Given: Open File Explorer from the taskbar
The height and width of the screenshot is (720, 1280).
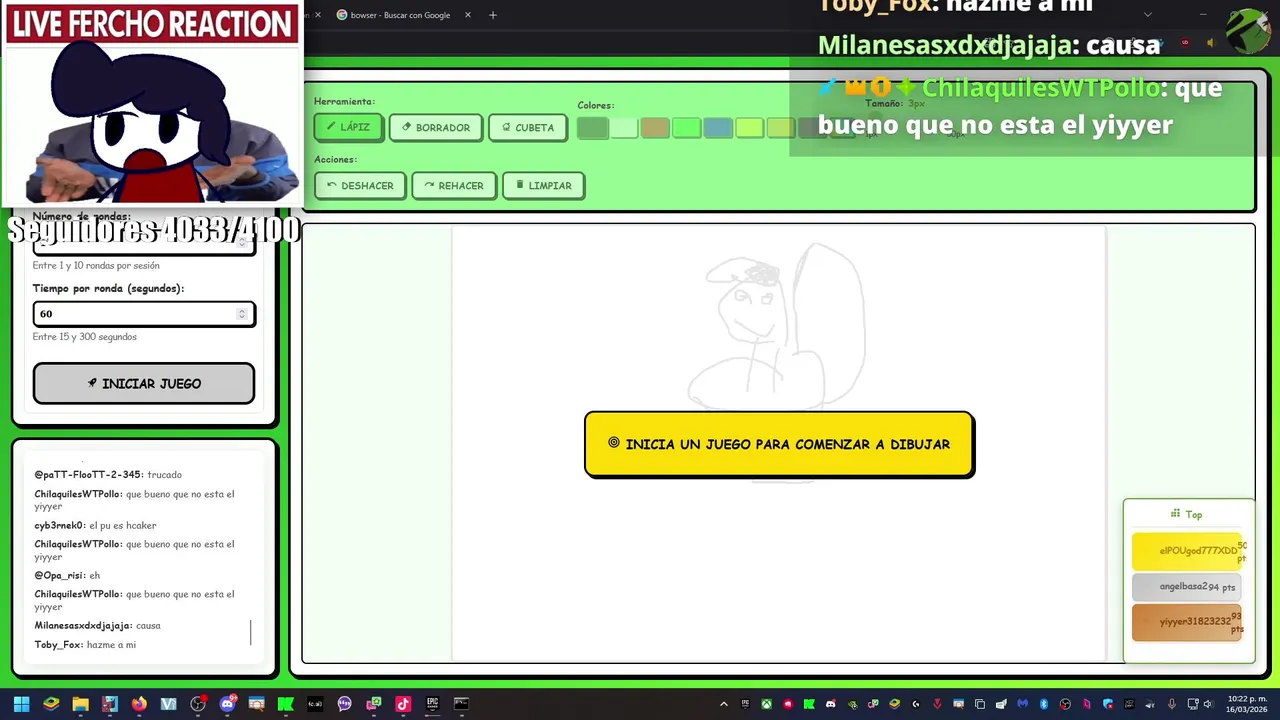Looking at the screenshot, I should point(80,704).
